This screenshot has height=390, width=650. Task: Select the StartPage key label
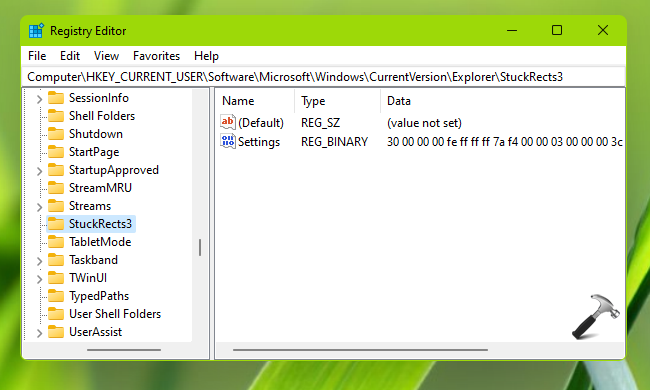(x=94, y=152)
